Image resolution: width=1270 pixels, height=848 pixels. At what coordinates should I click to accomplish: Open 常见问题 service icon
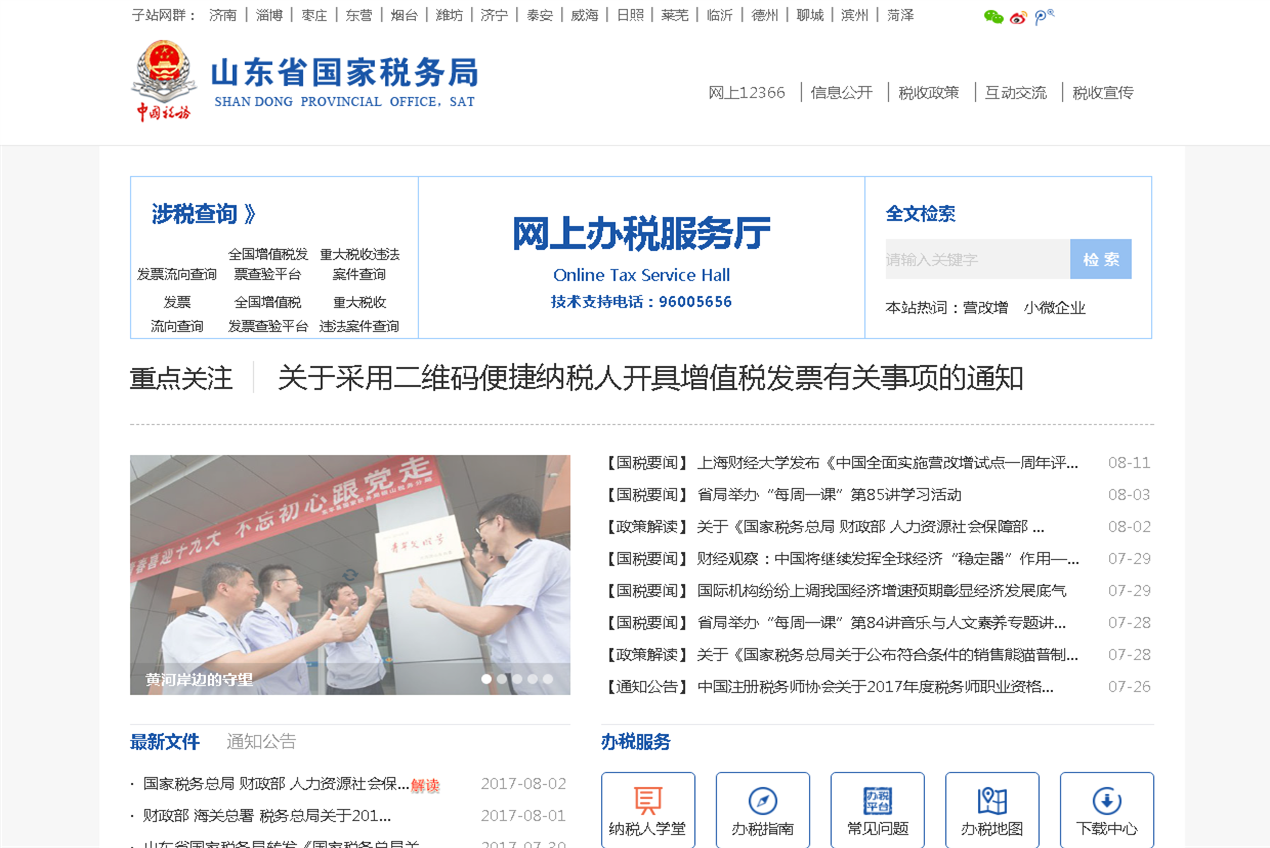[x=877, y=810]
